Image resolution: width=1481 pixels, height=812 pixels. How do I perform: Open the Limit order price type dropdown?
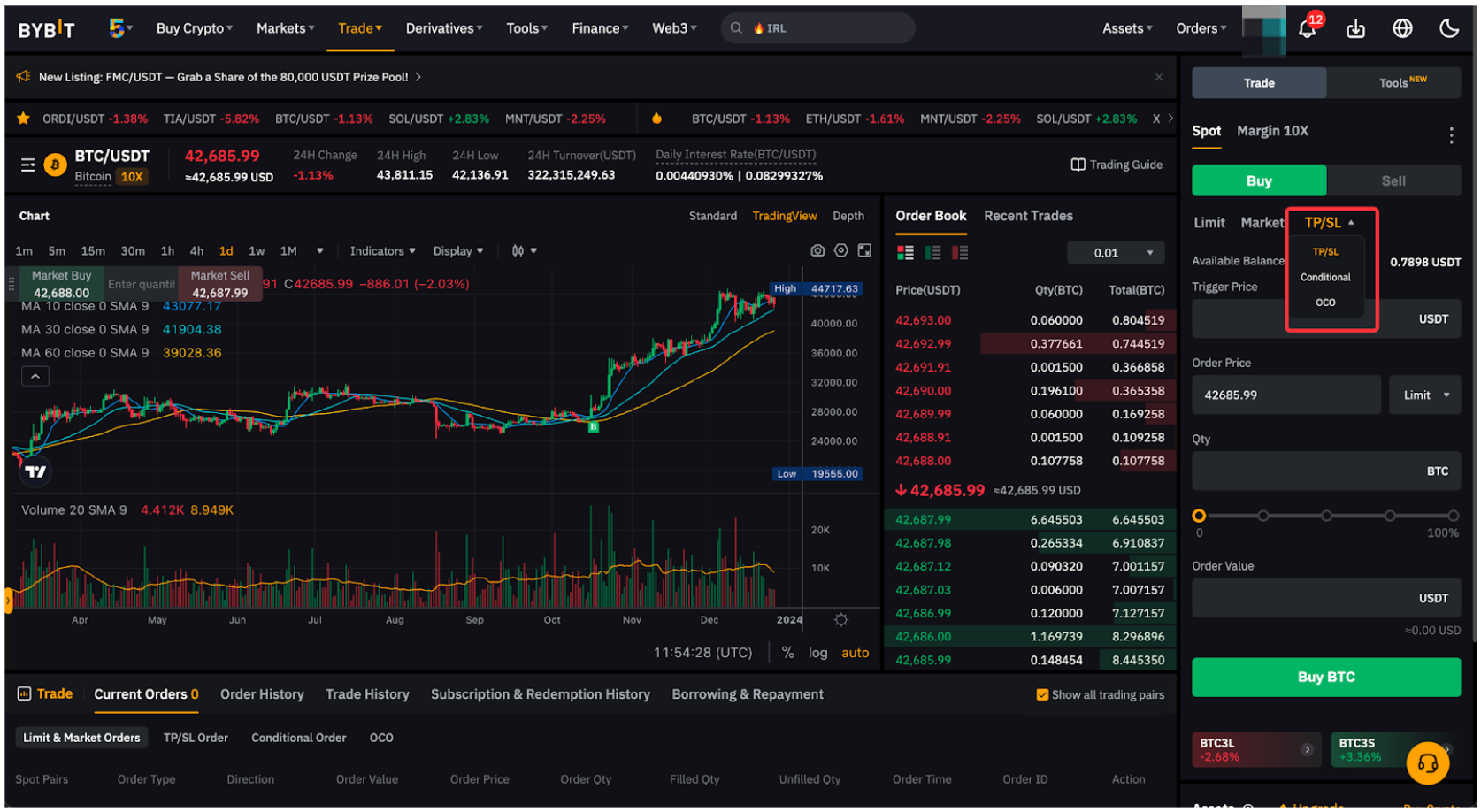click(1425, 395)
